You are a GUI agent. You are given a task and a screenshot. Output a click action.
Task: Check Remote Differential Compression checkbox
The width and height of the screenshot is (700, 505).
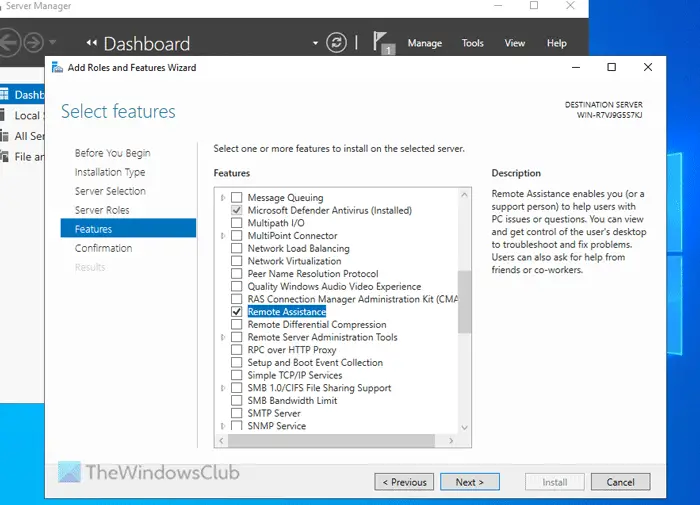point(237,324)
